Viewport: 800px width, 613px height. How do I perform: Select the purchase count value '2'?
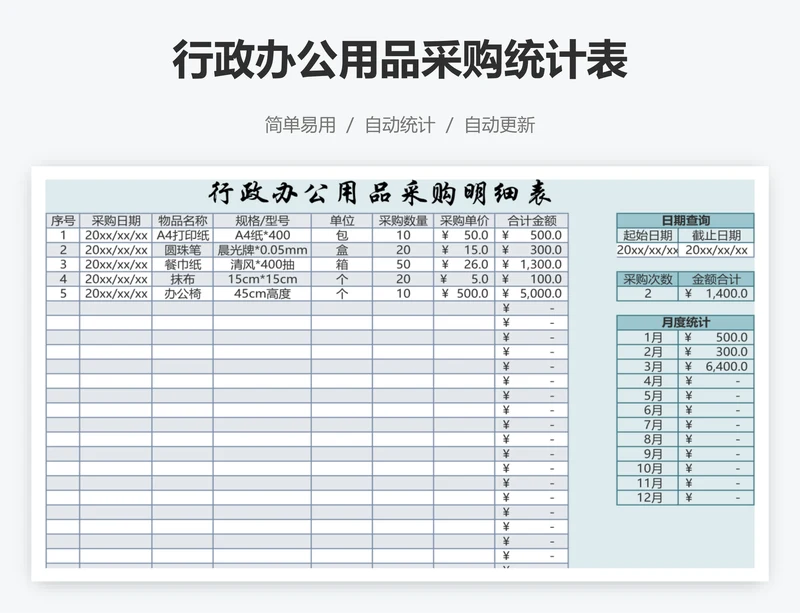click(647, 293)
